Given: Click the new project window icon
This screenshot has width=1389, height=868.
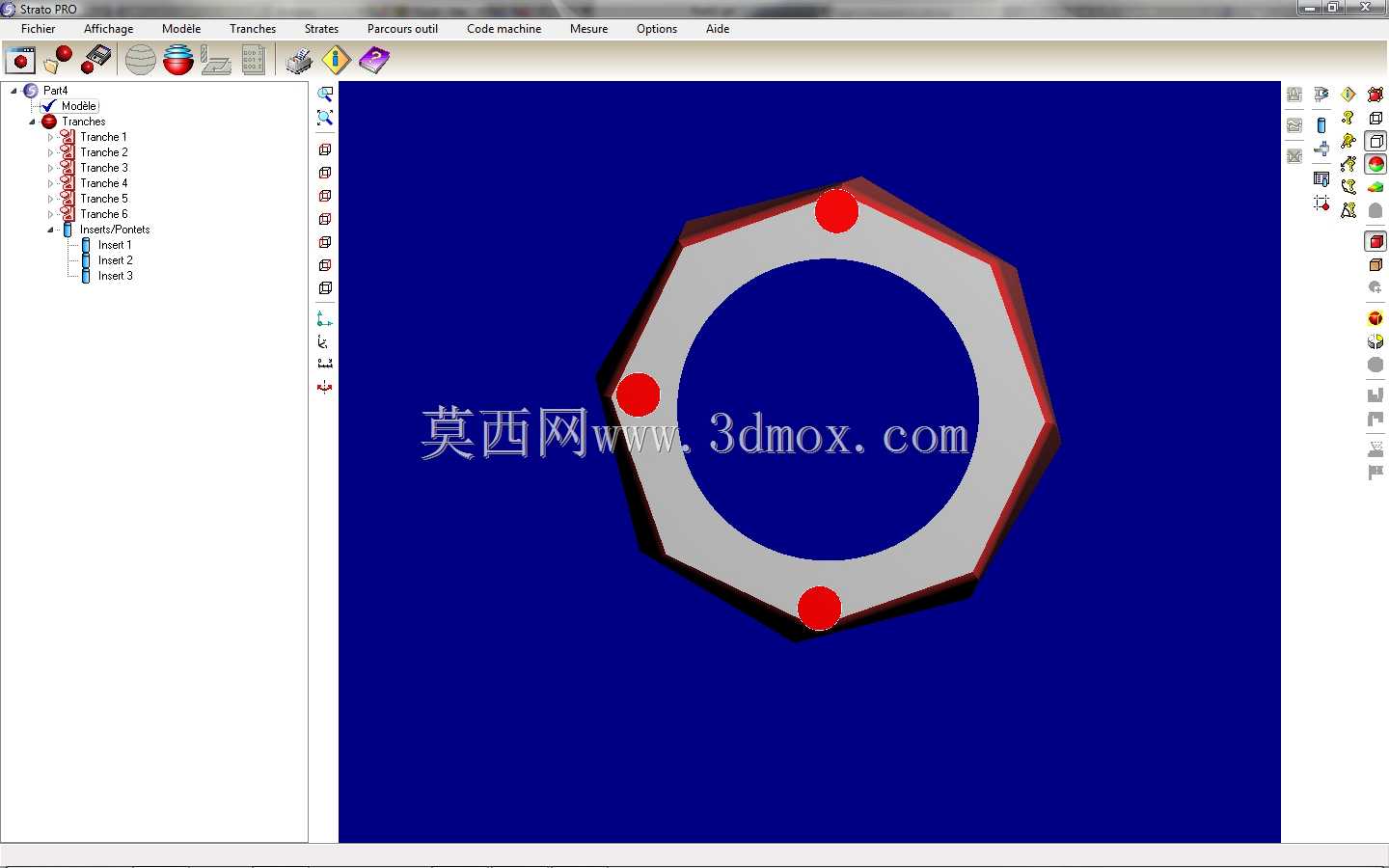Looking at the screenshot, I should (x=20, y=60).
